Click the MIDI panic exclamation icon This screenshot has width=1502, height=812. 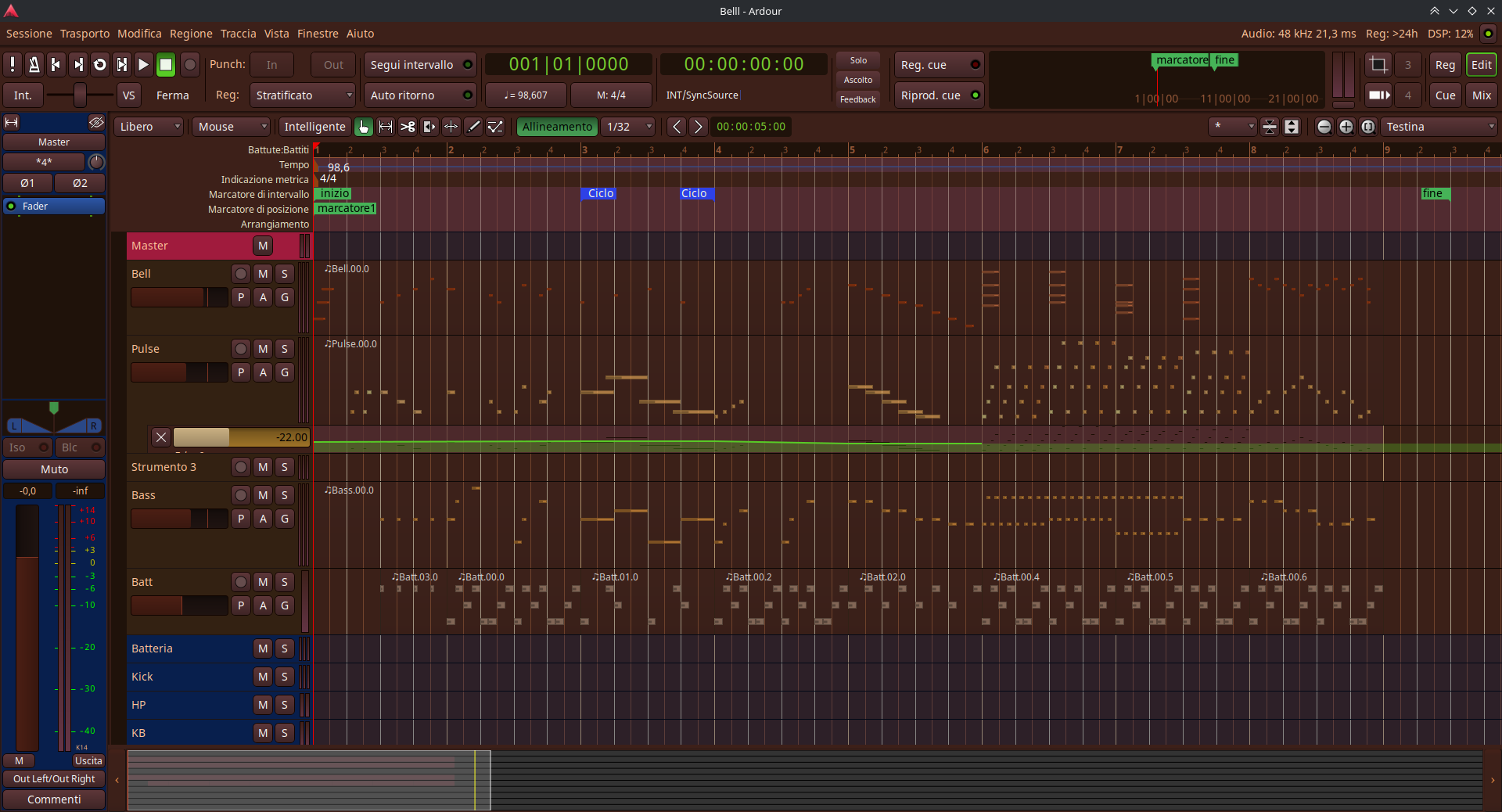13,65
